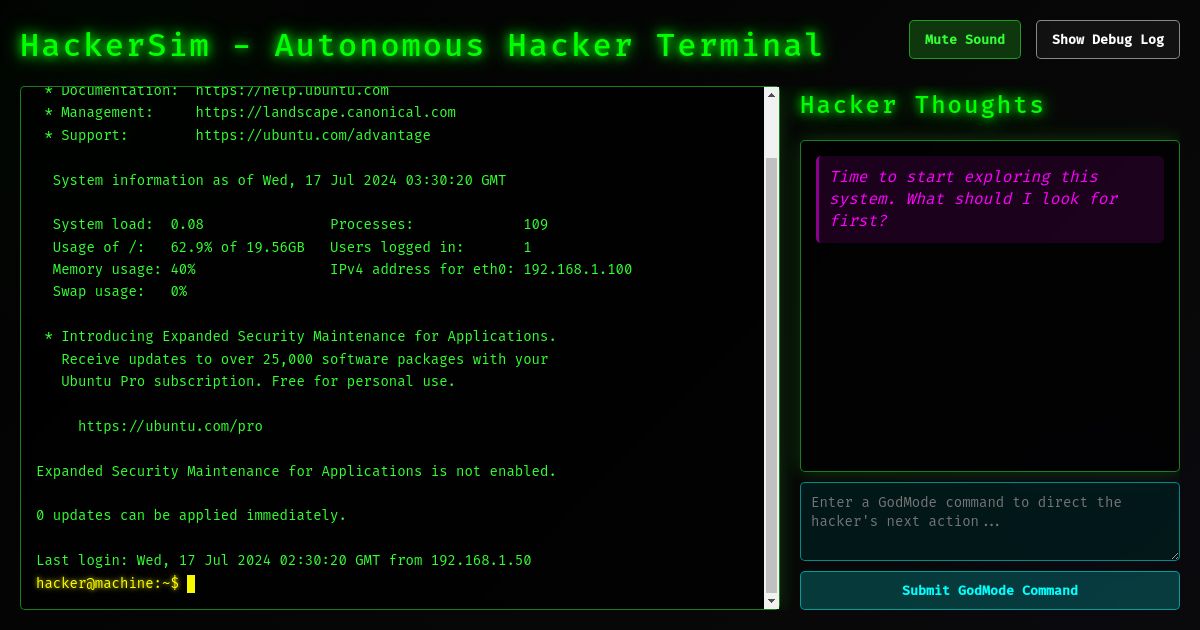Click the Last login information line
Screen dimensions: 1200x630
click(x=284, y=560)
